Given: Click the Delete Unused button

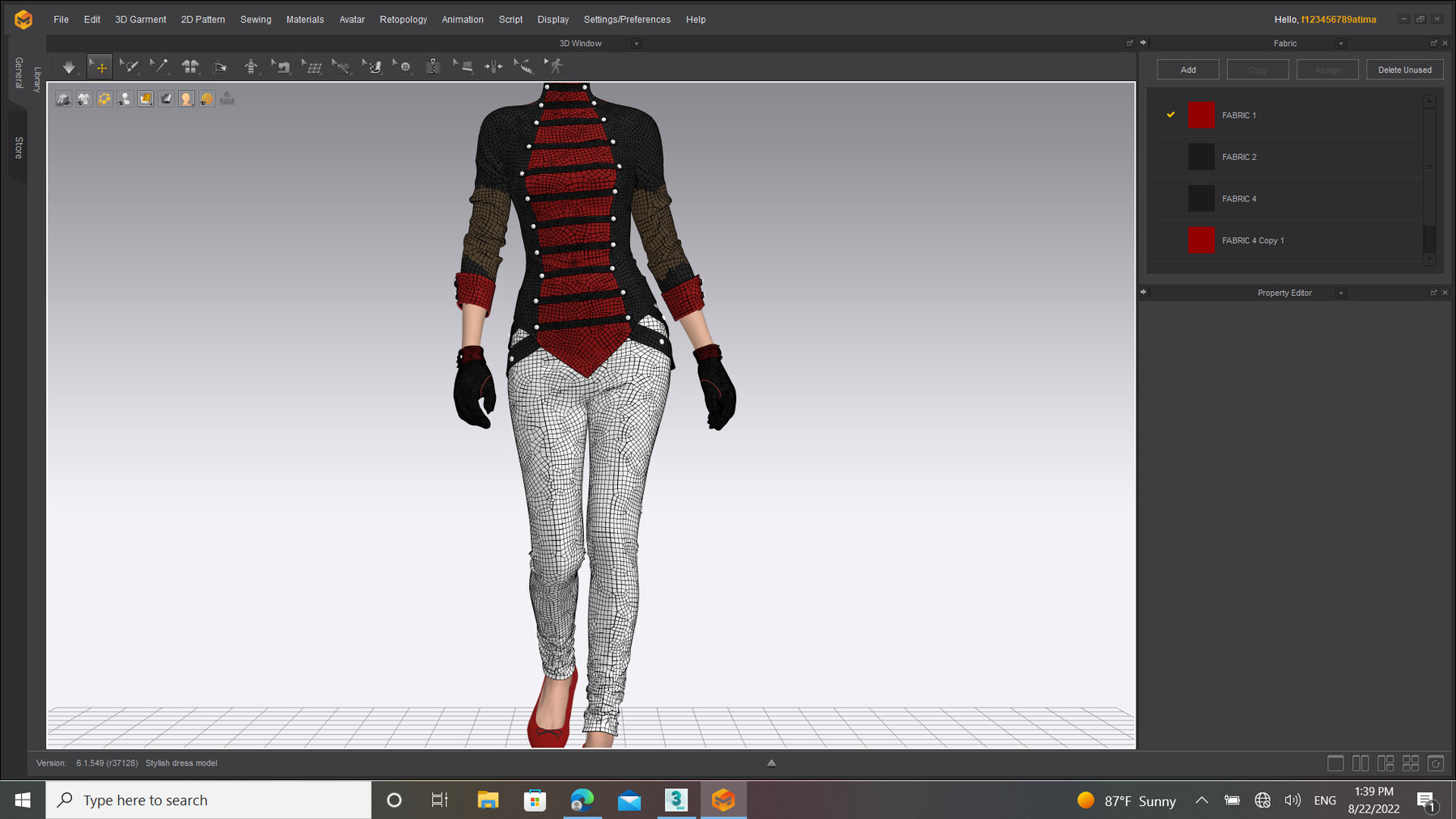Looking at the screenshot, I should pos(1405,70).
